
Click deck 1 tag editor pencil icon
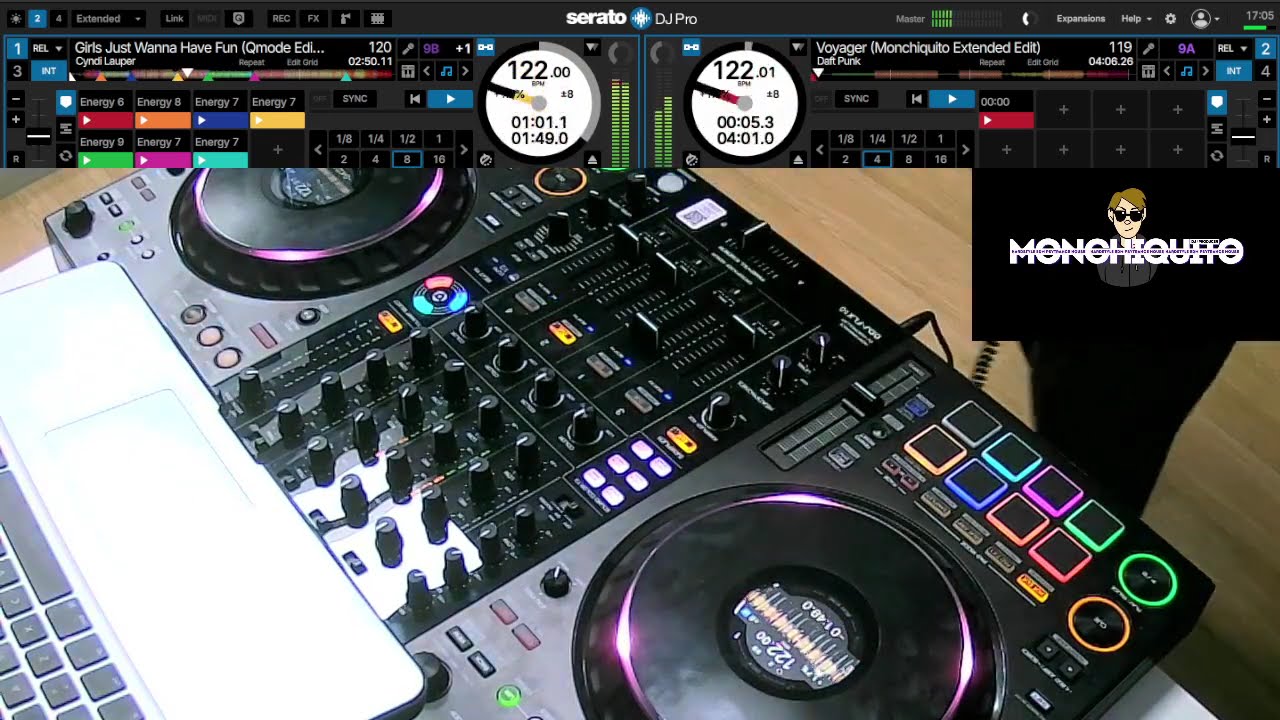coord(408,48)
